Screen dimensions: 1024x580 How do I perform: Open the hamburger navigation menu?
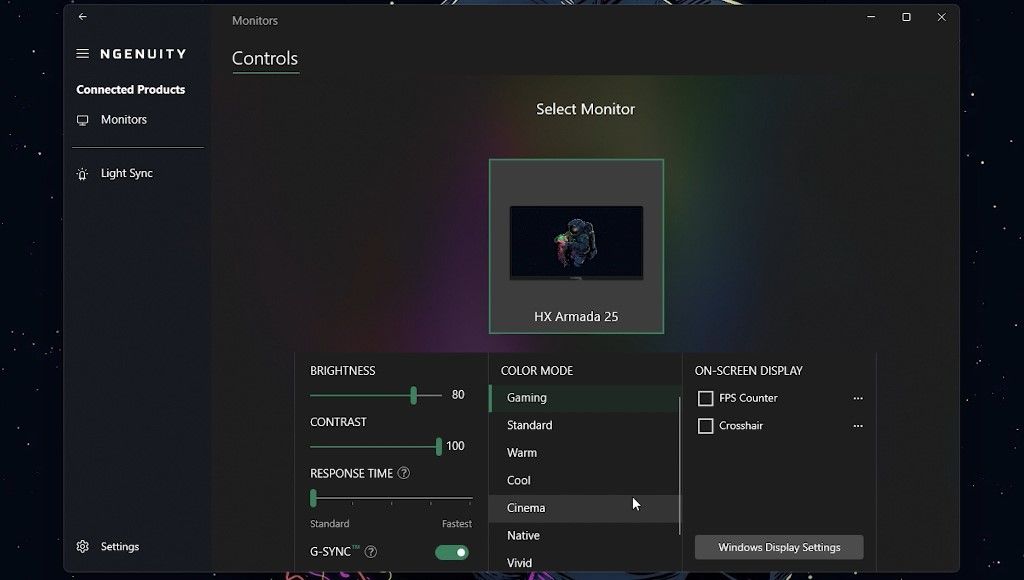[x=82, y=54]
